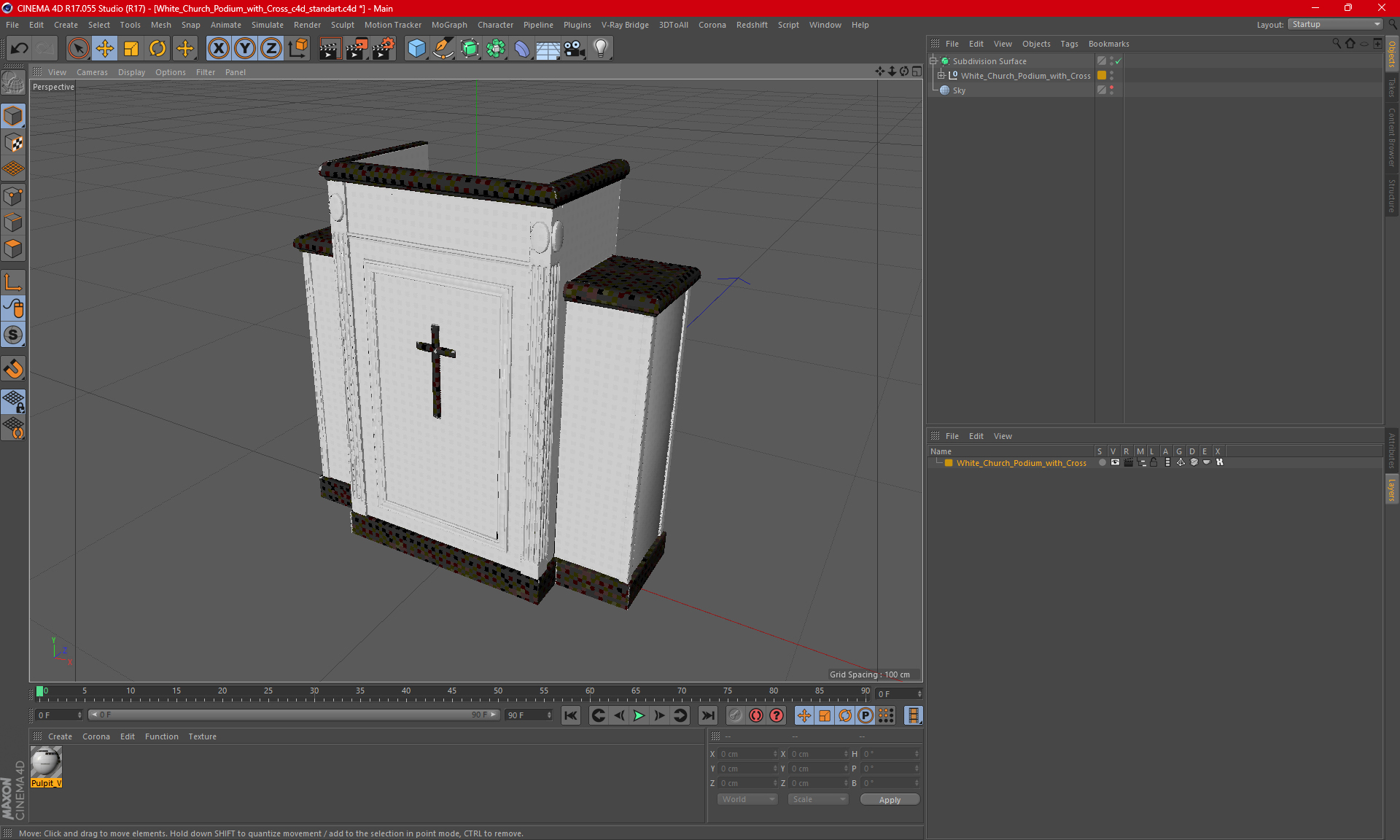Activate the Scale tool
1400x840 pixels.
point(131,49)
